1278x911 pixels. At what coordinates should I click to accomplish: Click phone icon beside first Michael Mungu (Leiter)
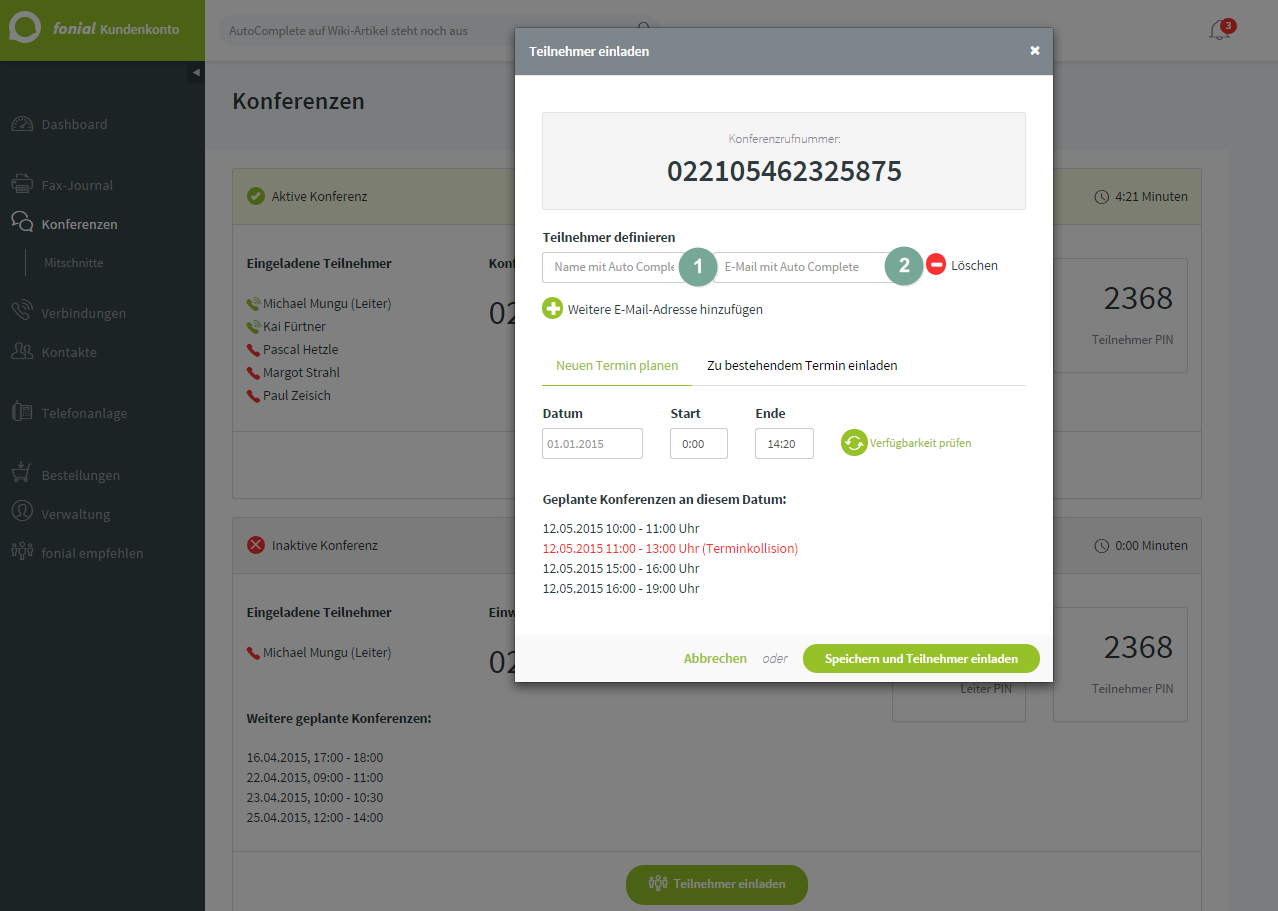253,304
